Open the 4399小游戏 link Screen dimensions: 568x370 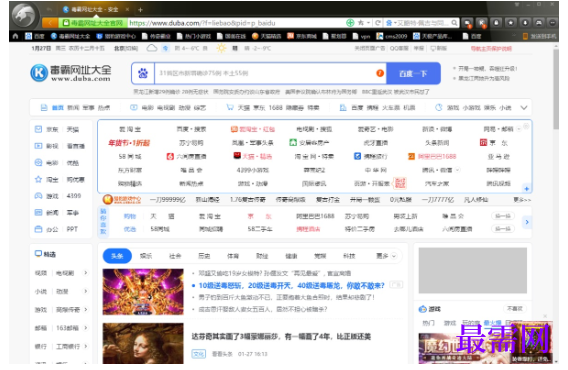[x=252, y=170]
